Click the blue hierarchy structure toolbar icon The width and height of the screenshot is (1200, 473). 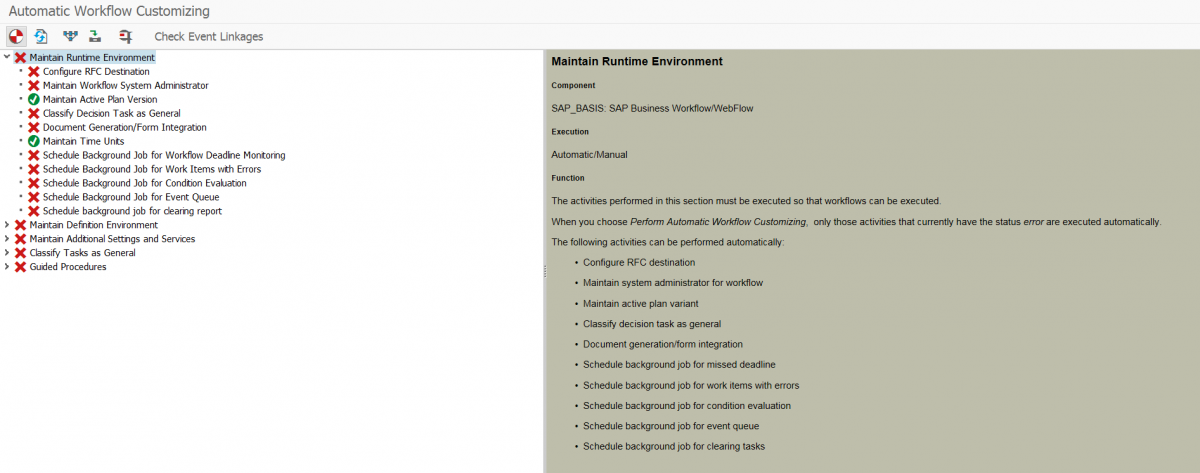coord(70,37)
